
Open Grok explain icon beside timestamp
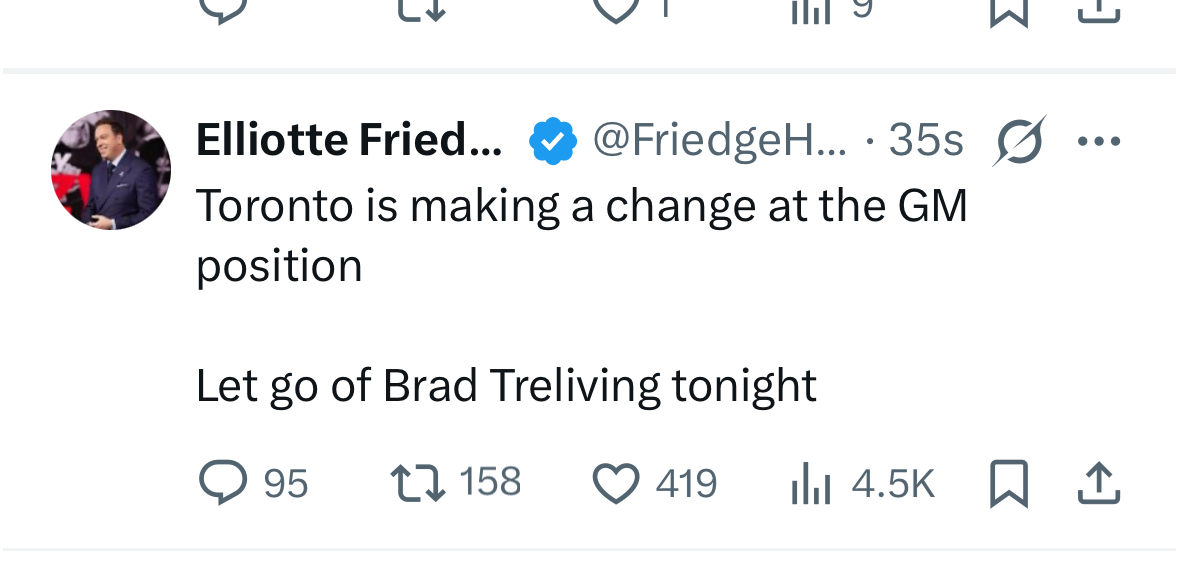coord(1019,140)
